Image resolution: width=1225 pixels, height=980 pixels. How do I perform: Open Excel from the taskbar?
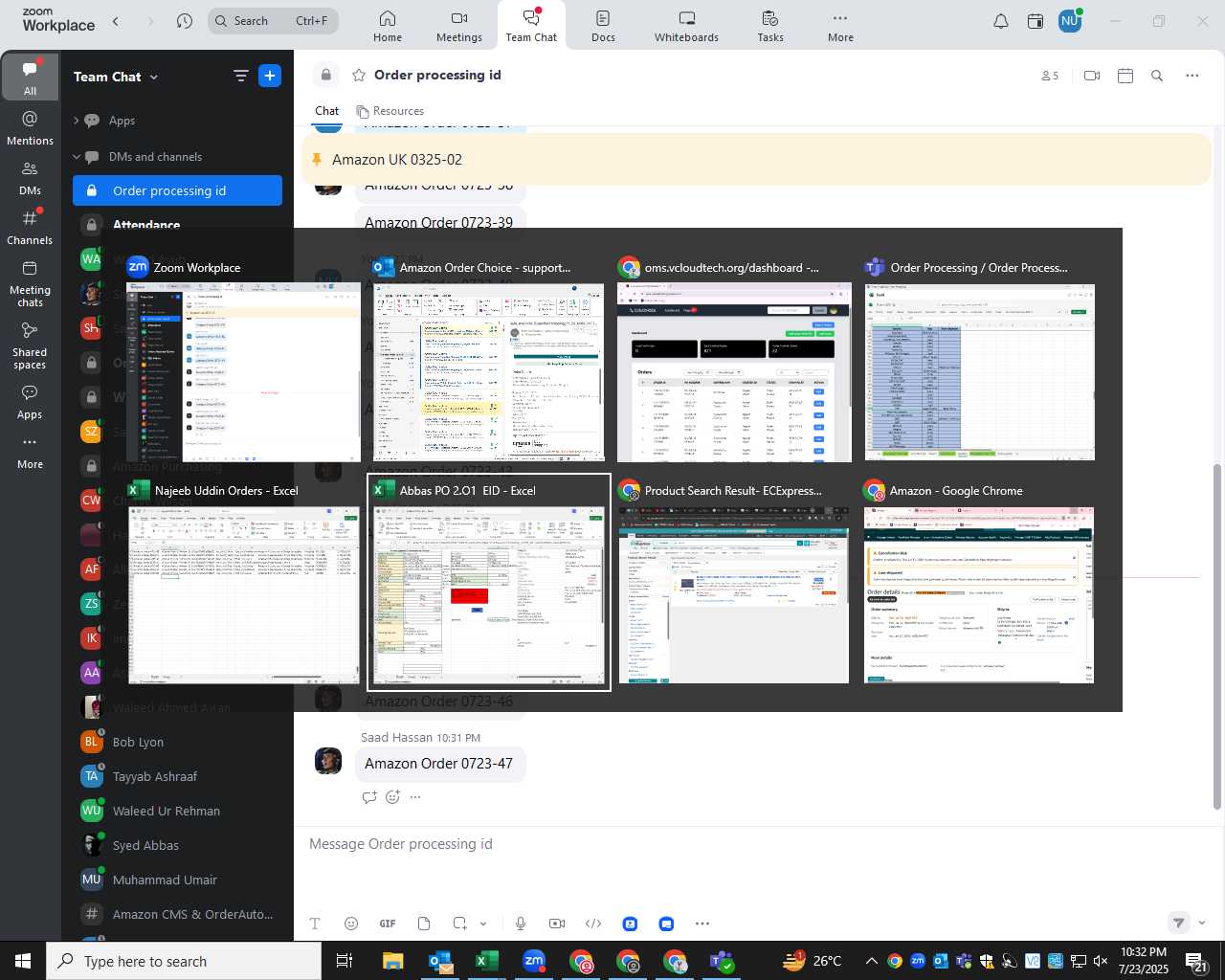(487, 961)
